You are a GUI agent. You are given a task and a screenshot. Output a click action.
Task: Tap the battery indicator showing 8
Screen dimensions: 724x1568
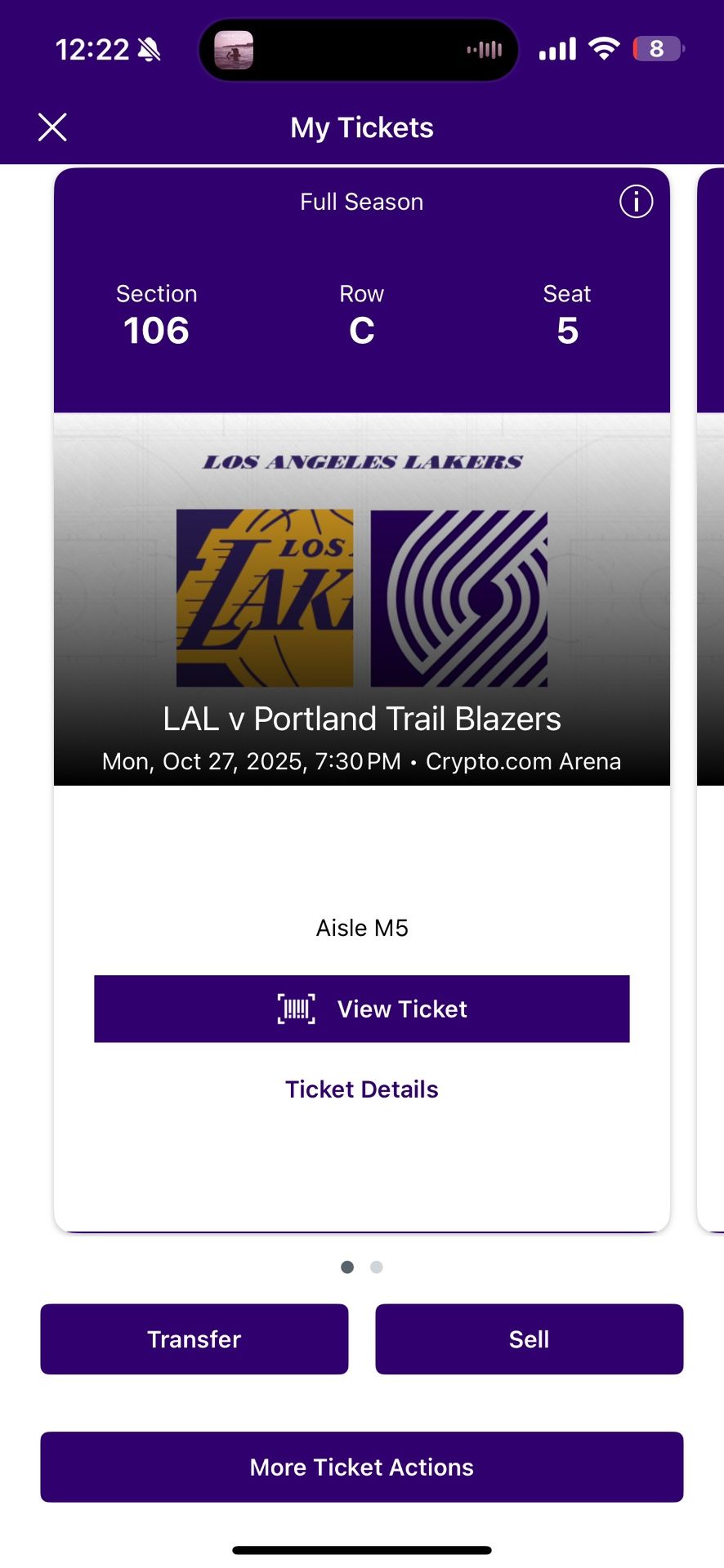point(658,49)
